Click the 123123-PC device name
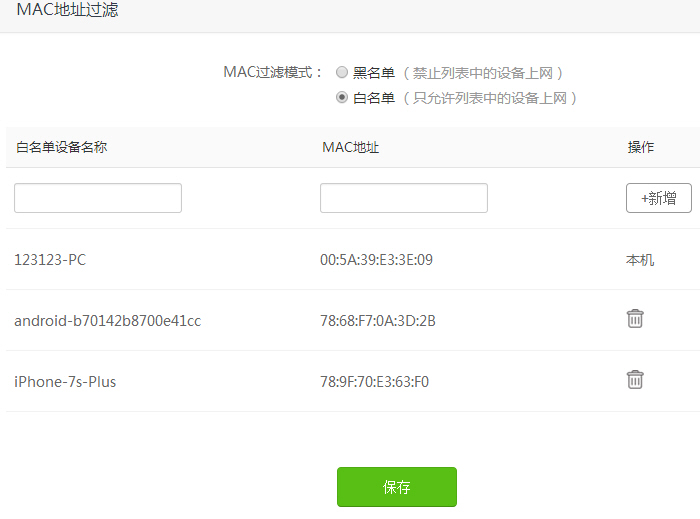Image resolution: width=700 pixels, height=519 pixels. click(50, 260)
